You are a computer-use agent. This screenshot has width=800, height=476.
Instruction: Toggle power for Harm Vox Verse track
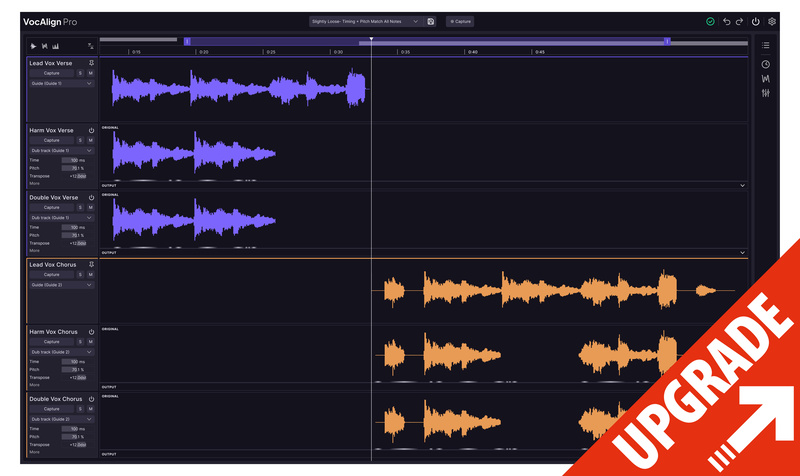(91, 131)
